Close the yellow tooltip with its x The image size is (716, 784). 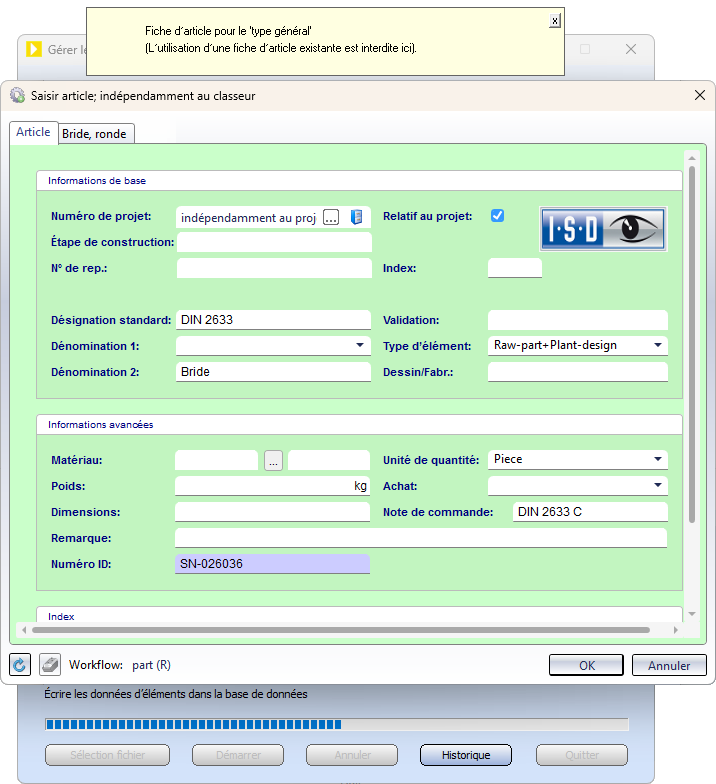point(554,20)
